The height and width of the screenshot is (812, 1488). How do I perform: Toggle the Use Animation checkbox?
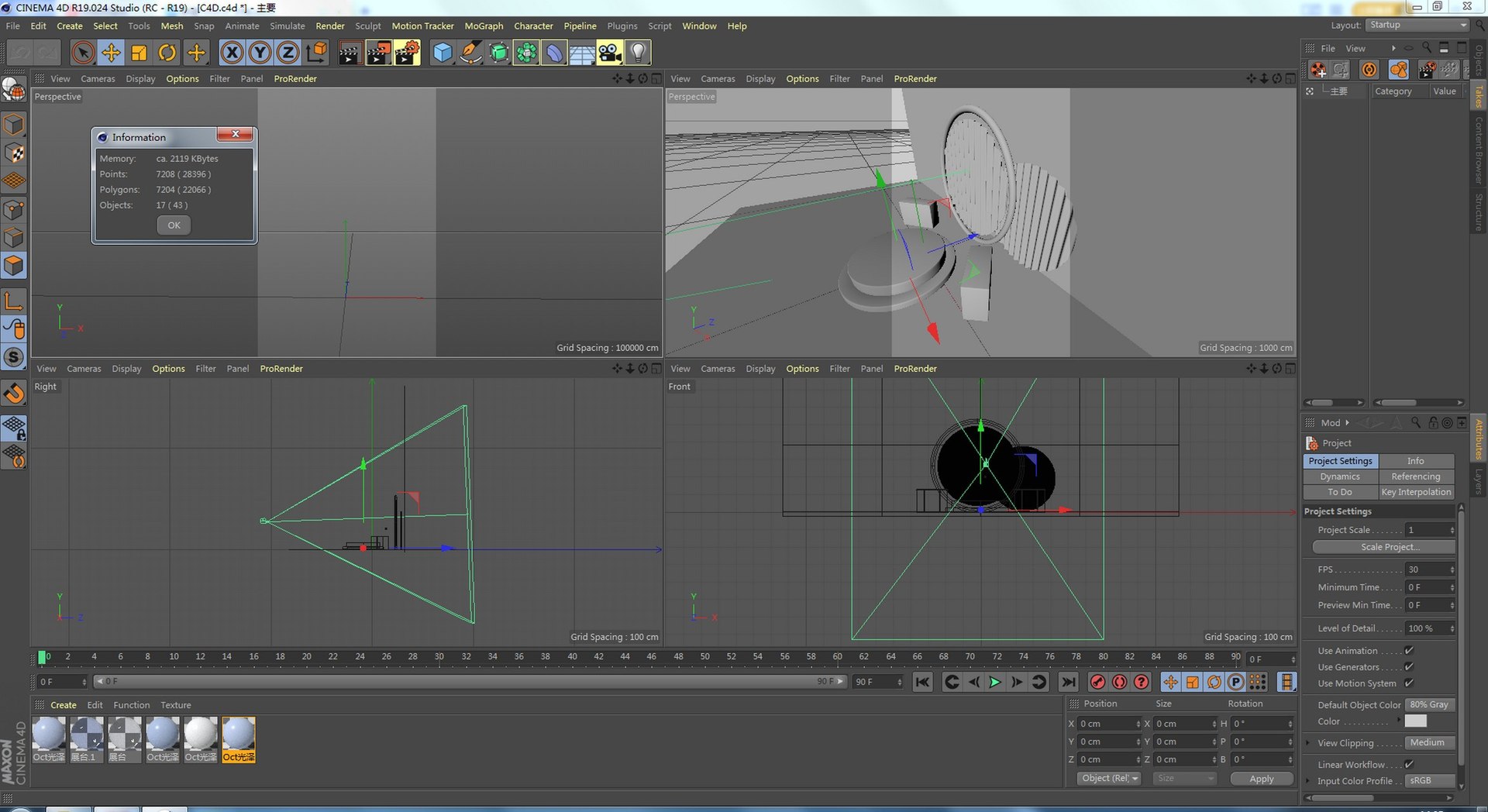point(1409,651)
